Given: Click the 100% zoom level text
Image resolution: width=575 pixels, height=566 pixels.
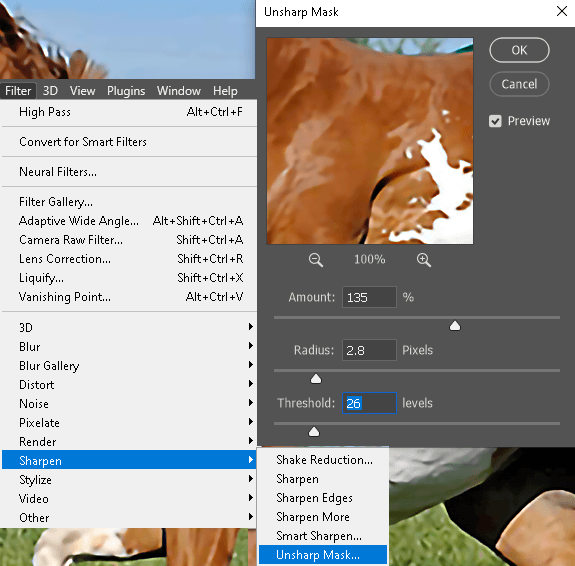Looking at the screenshot, I should point(369,260).
